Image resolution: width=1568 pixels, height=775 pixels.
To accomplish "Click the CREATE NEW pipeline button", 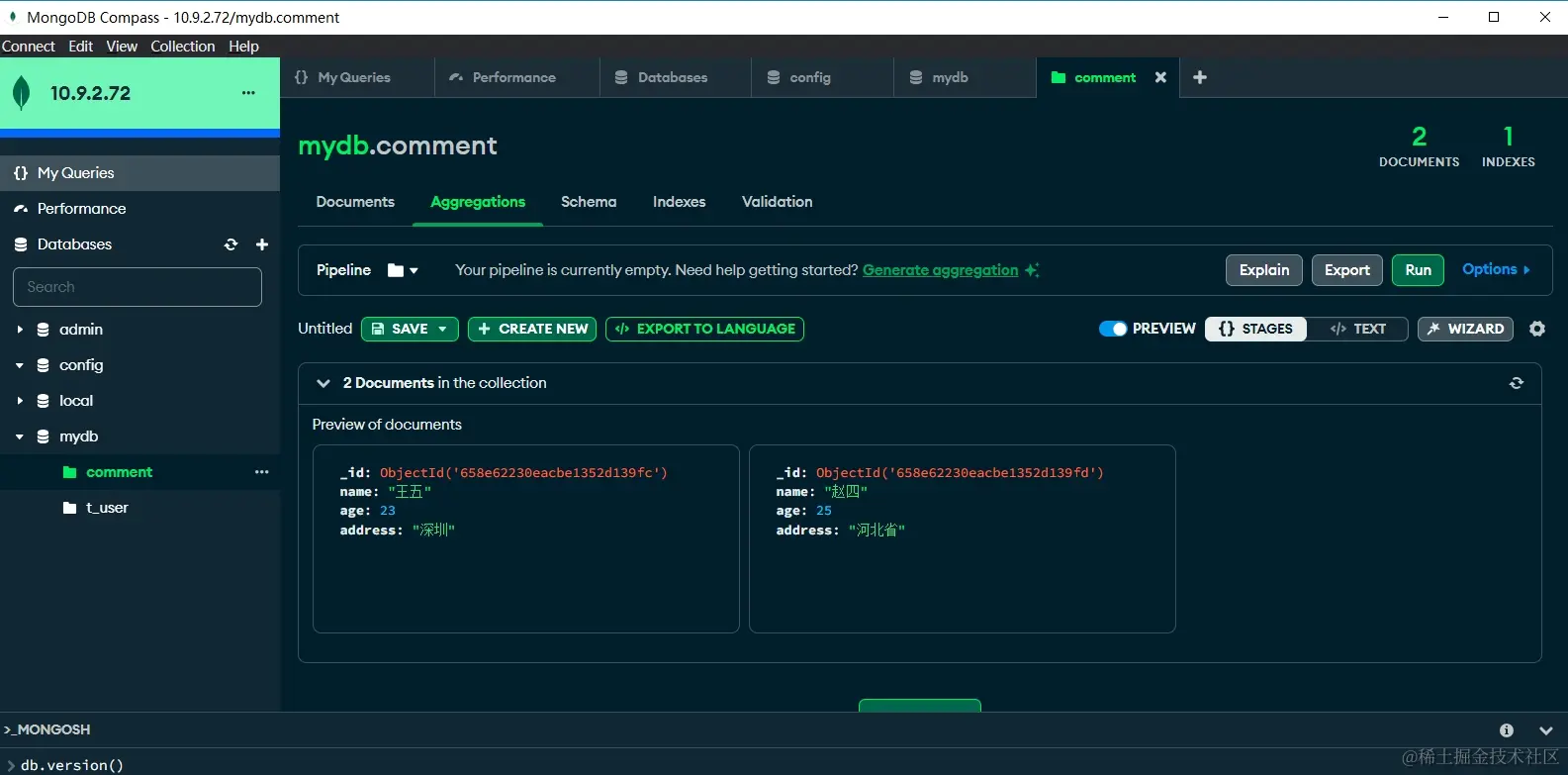I will 532,329.
